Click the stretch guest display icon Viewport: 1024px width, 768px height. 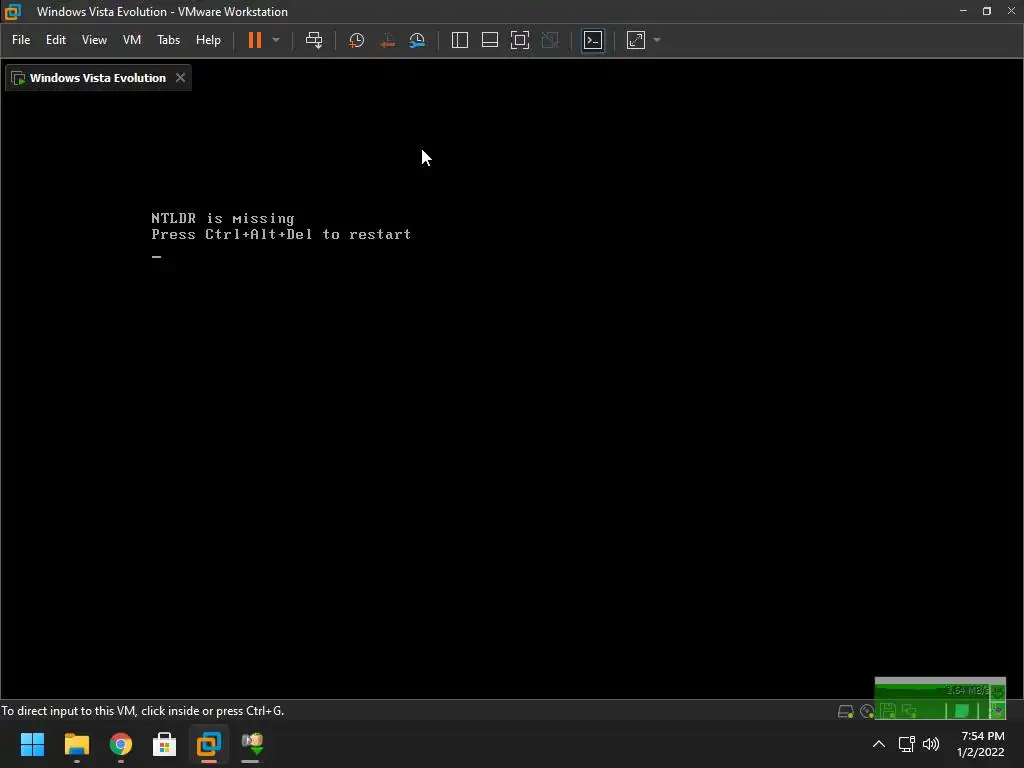[636, 40]
